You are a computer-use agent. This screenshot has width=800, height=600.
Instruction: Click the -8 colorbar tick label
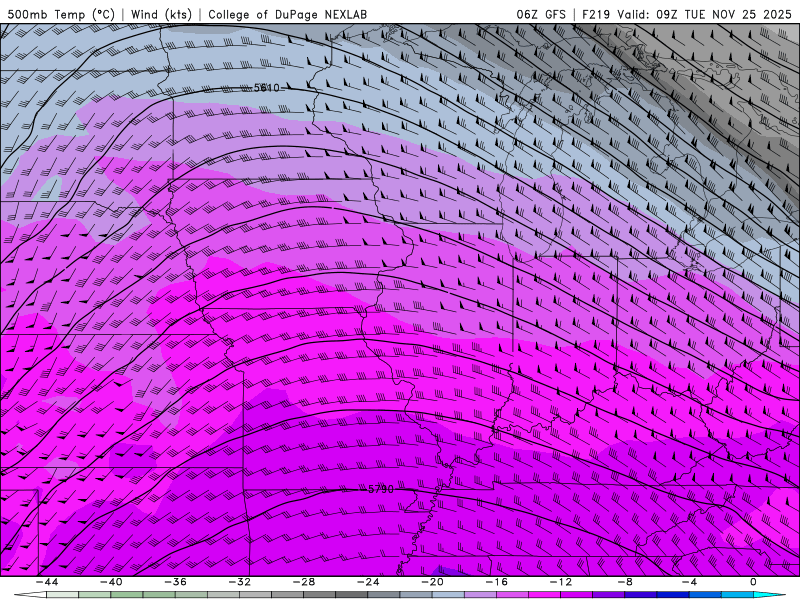pos(626,582)
